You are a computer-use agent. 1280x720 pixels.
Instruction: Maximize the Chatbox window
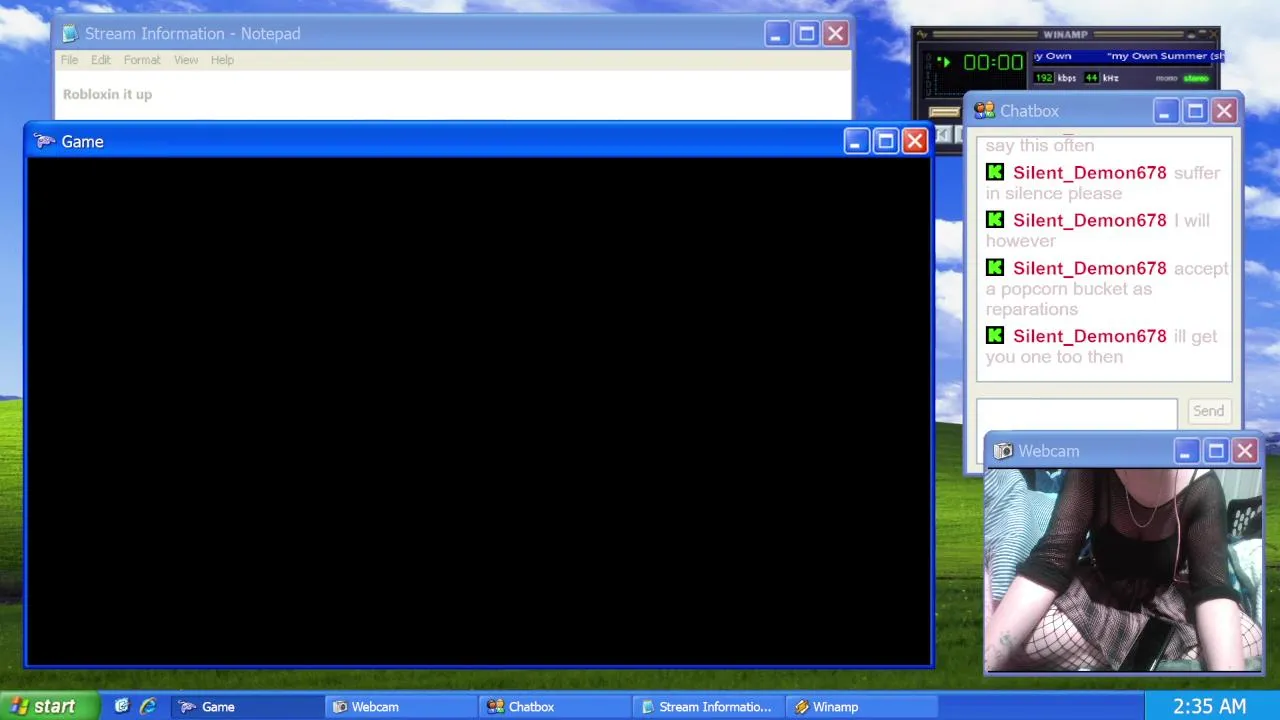[1195, 111]
